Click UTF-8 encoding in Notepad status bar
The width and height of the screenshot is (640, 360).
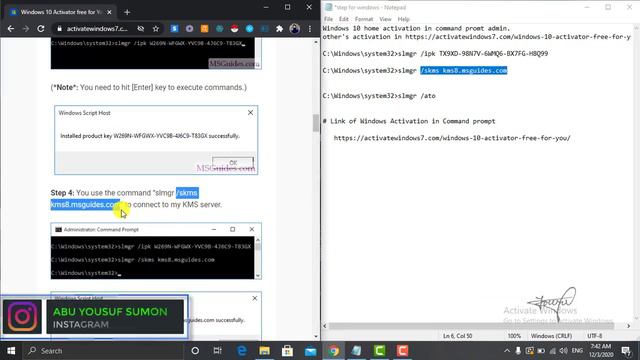[x=595, y=336]
